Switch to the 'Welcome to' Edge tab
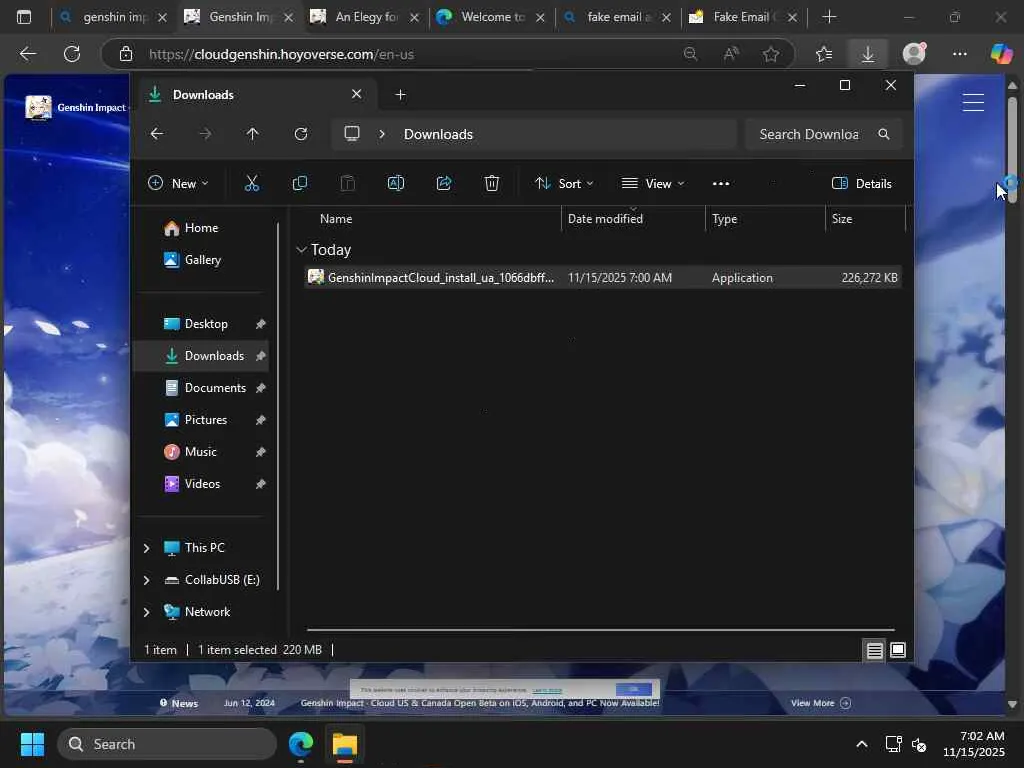 point(491,17)
